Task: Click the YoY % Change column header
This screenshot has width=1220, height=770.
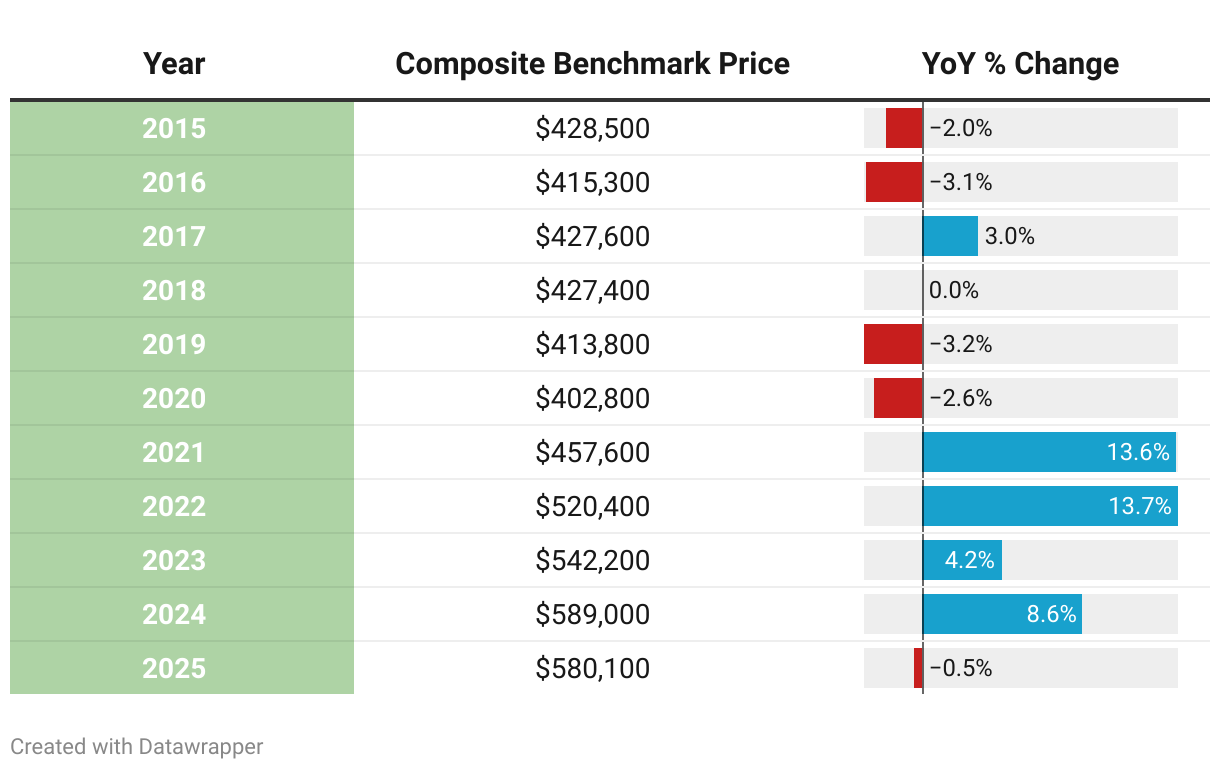Action: tap(1020, 64)
